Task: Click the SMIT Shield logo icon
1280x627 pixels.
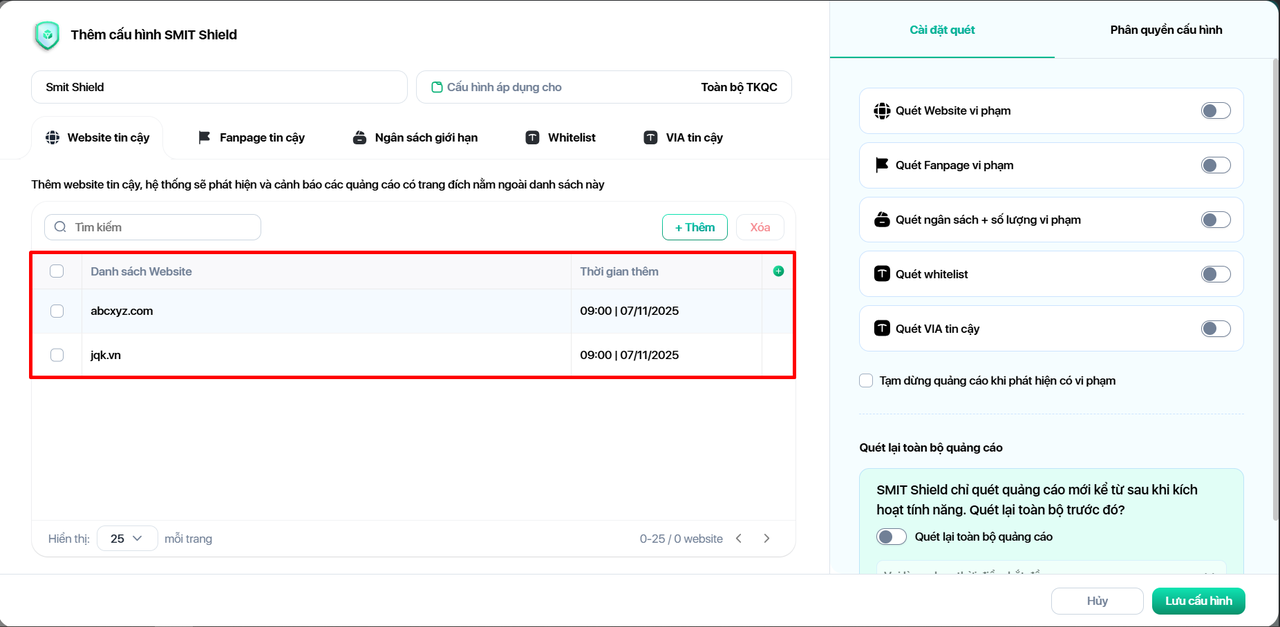Action: (47, 35)
